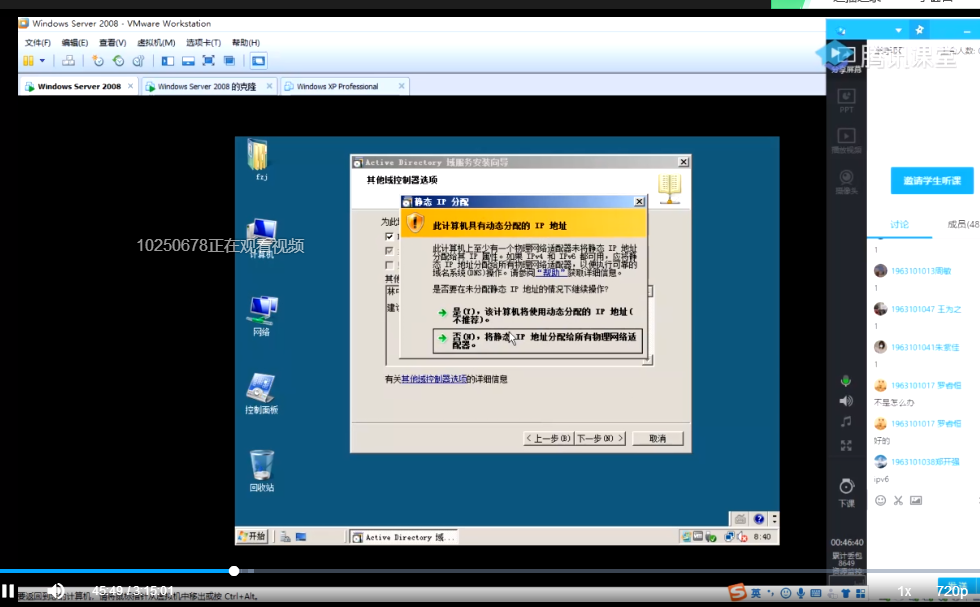Image resolution: width=980 pixels, height=607 pixels.
Task: Open the 计算机 desktop icon
Action: (261, 238)
